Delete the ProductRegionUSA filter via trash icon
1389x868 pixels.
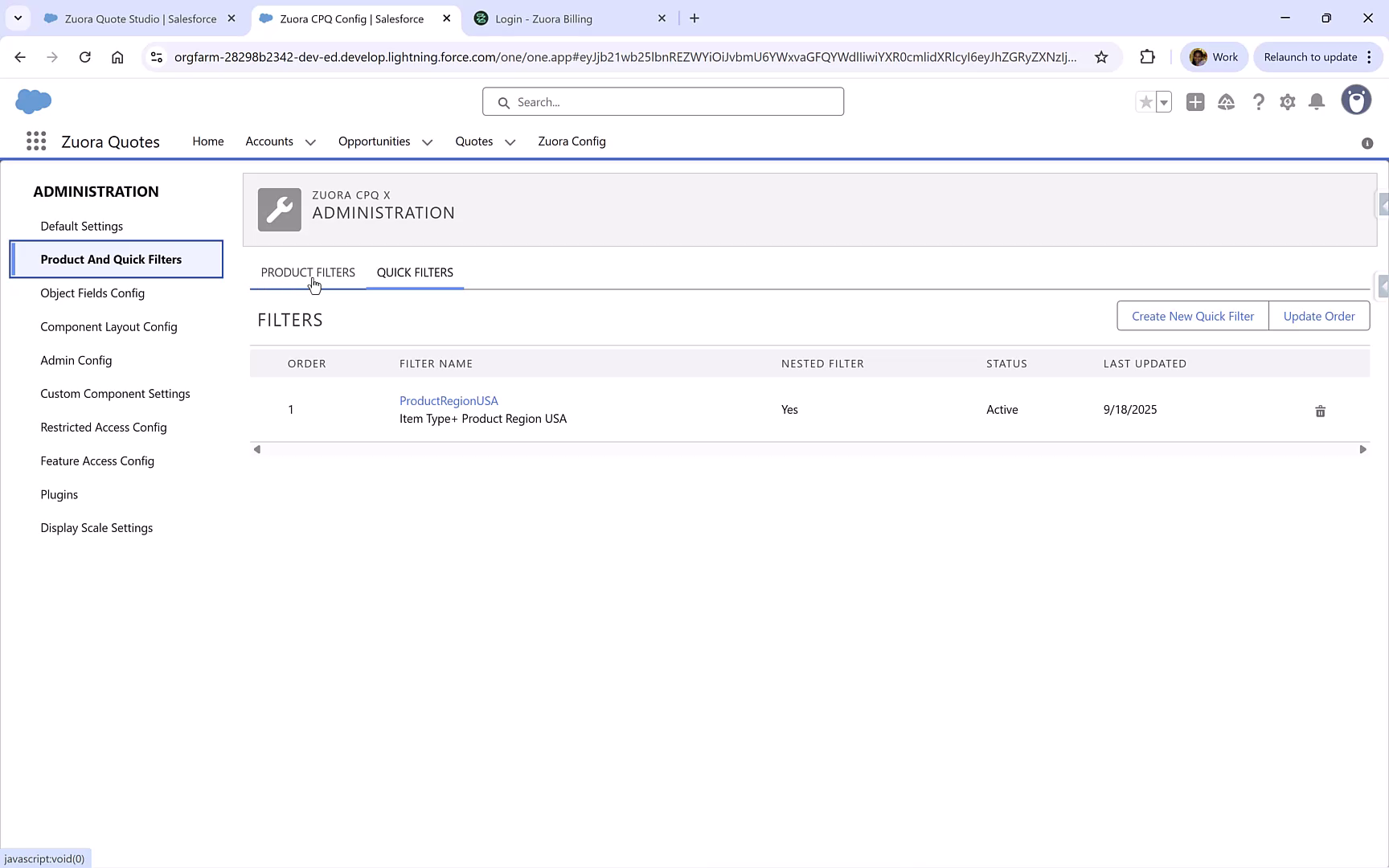pos(1320,411)
